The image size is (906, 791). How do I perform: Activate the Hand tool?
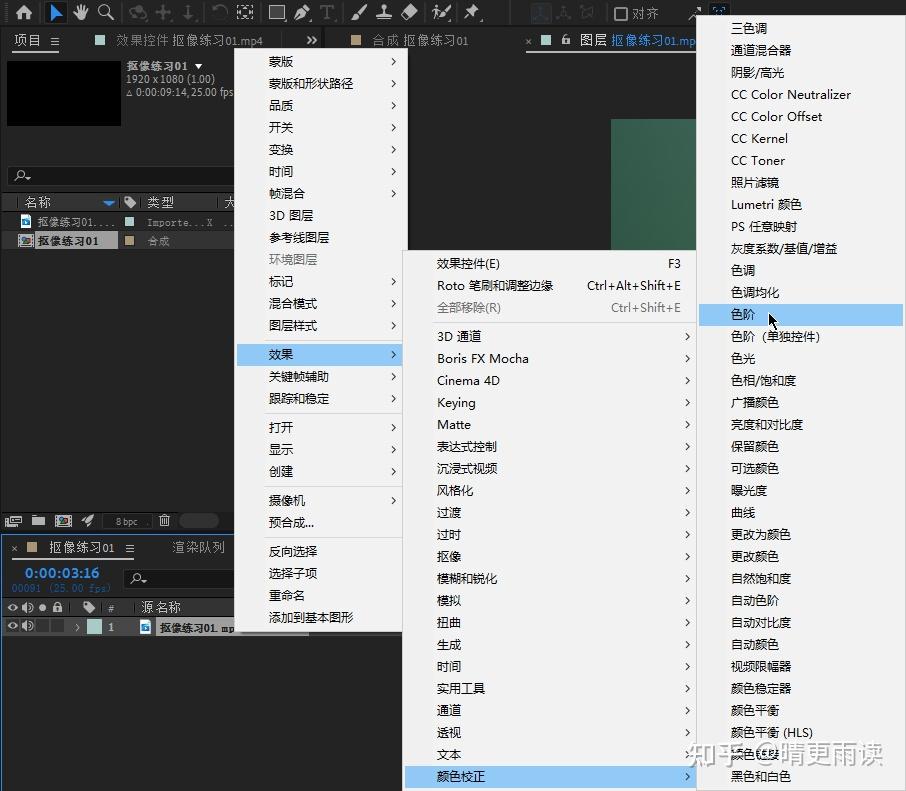pos(83,14)
